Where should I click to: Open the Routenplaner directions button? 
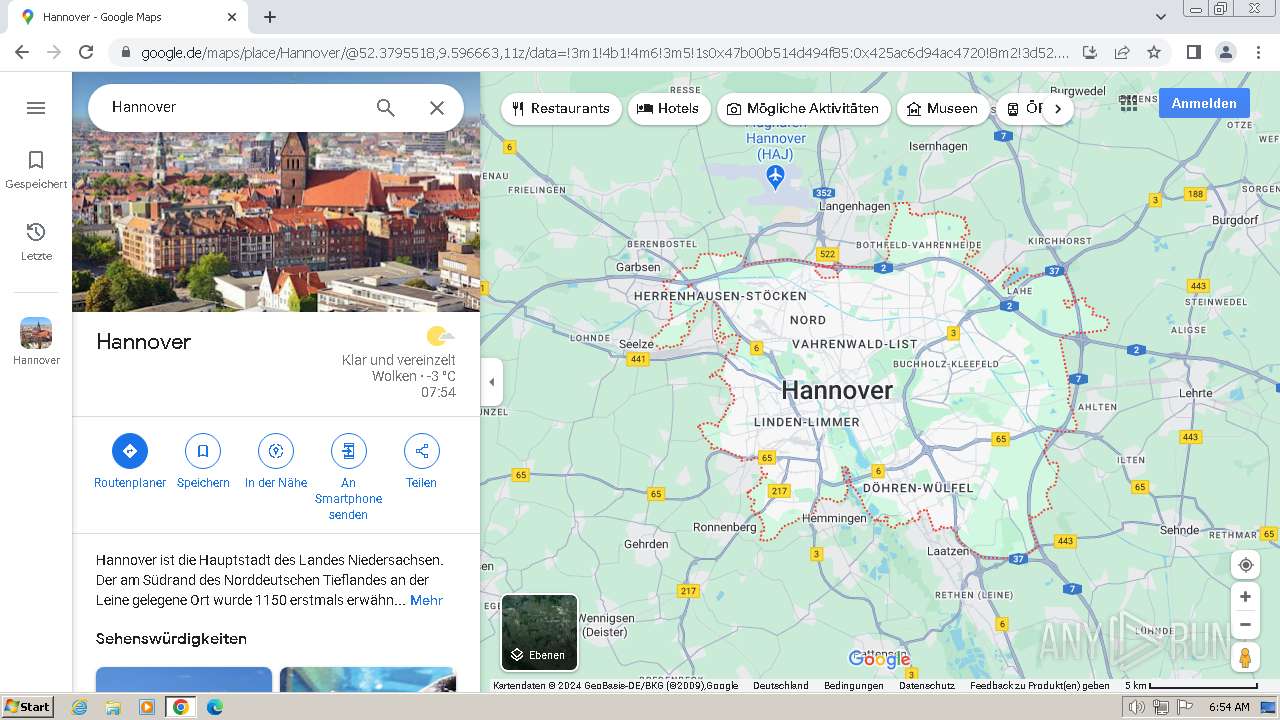point(130,461)
